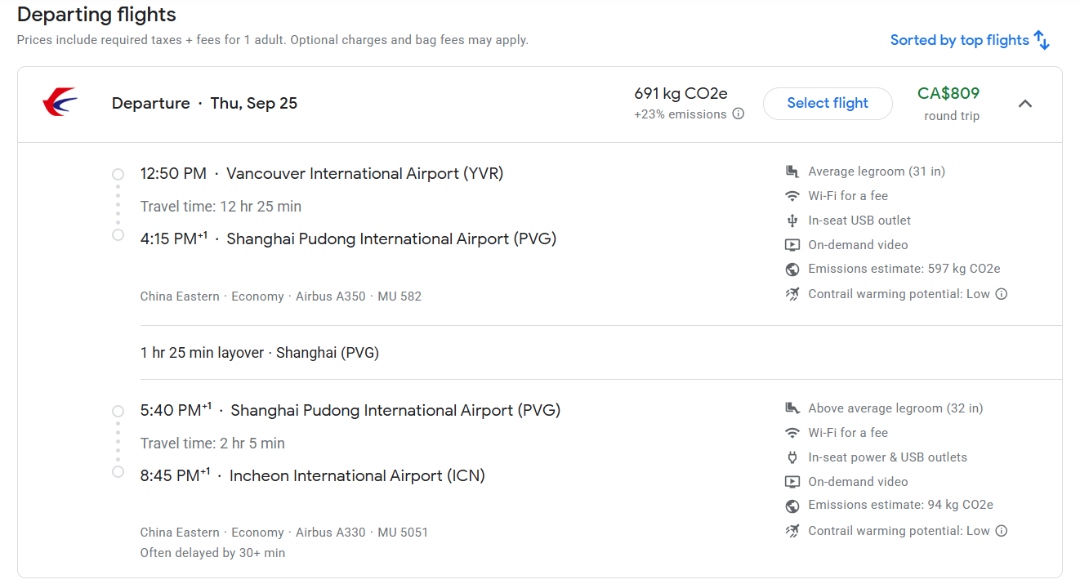
Task: Click the in-seat power & USB outlets icon
Action: point(792,457)
